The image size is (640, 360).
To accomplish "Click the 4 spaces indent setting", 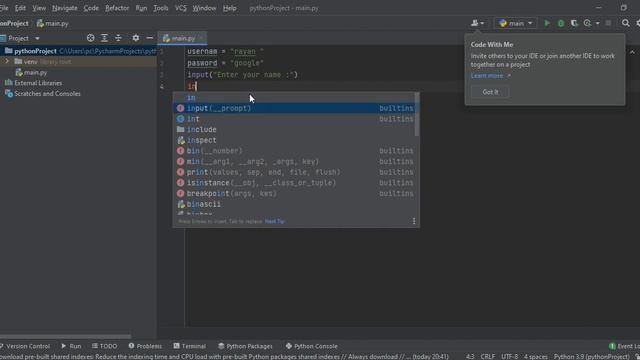I will point(536,356).
